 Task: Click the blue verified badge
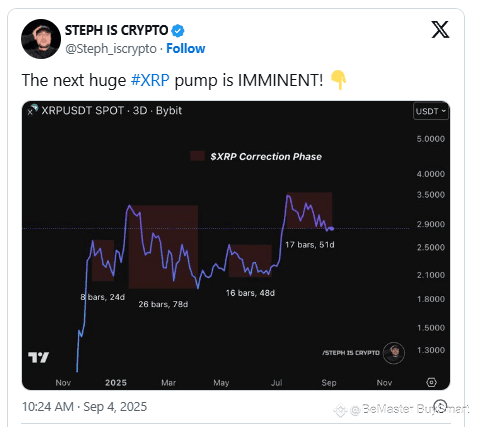click(177, 31)
